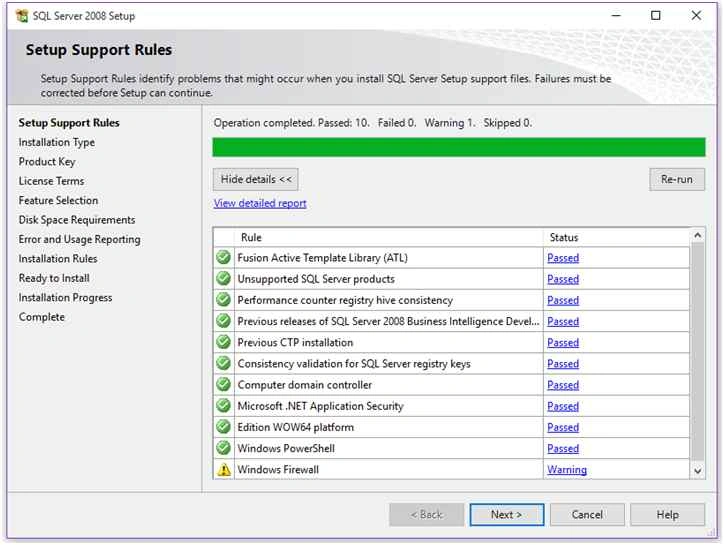Click check icon for Performance counter registry hive consistency
Viewport: 724px width, 545px height.
pos(223,300)
